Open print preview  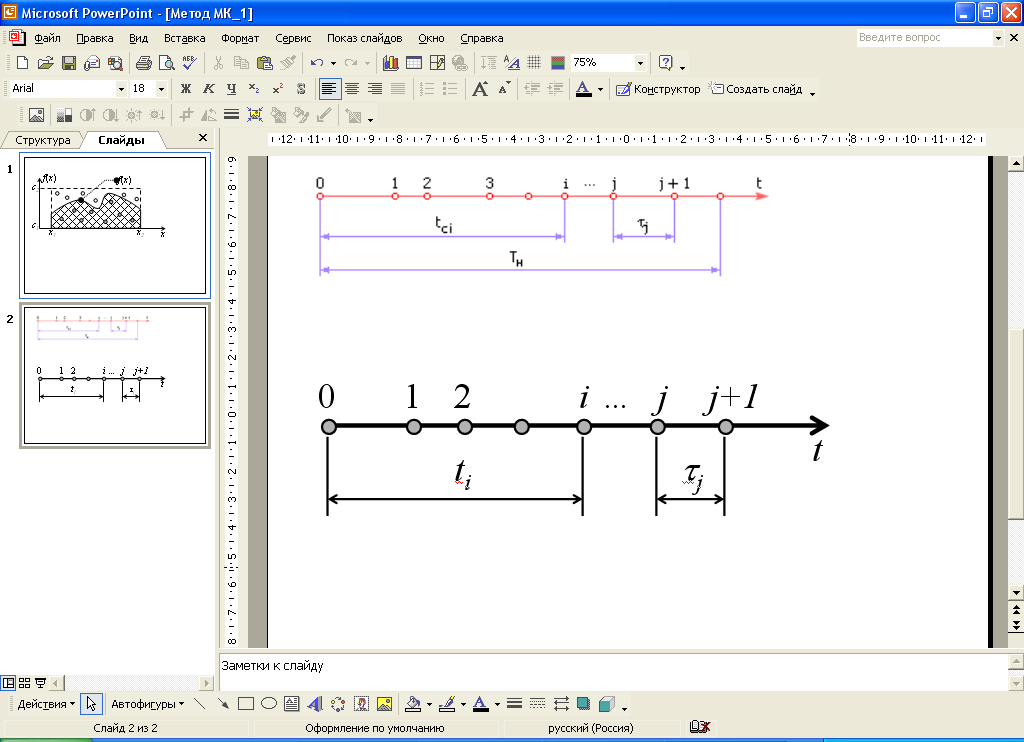(x=167, y=63)
